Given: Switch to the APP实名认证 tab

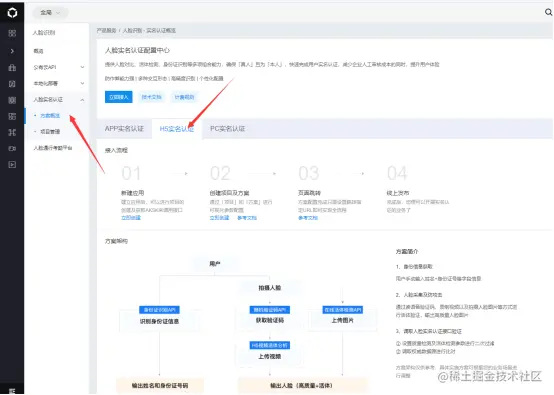Looking at the screenshot, I should [124, 129].
